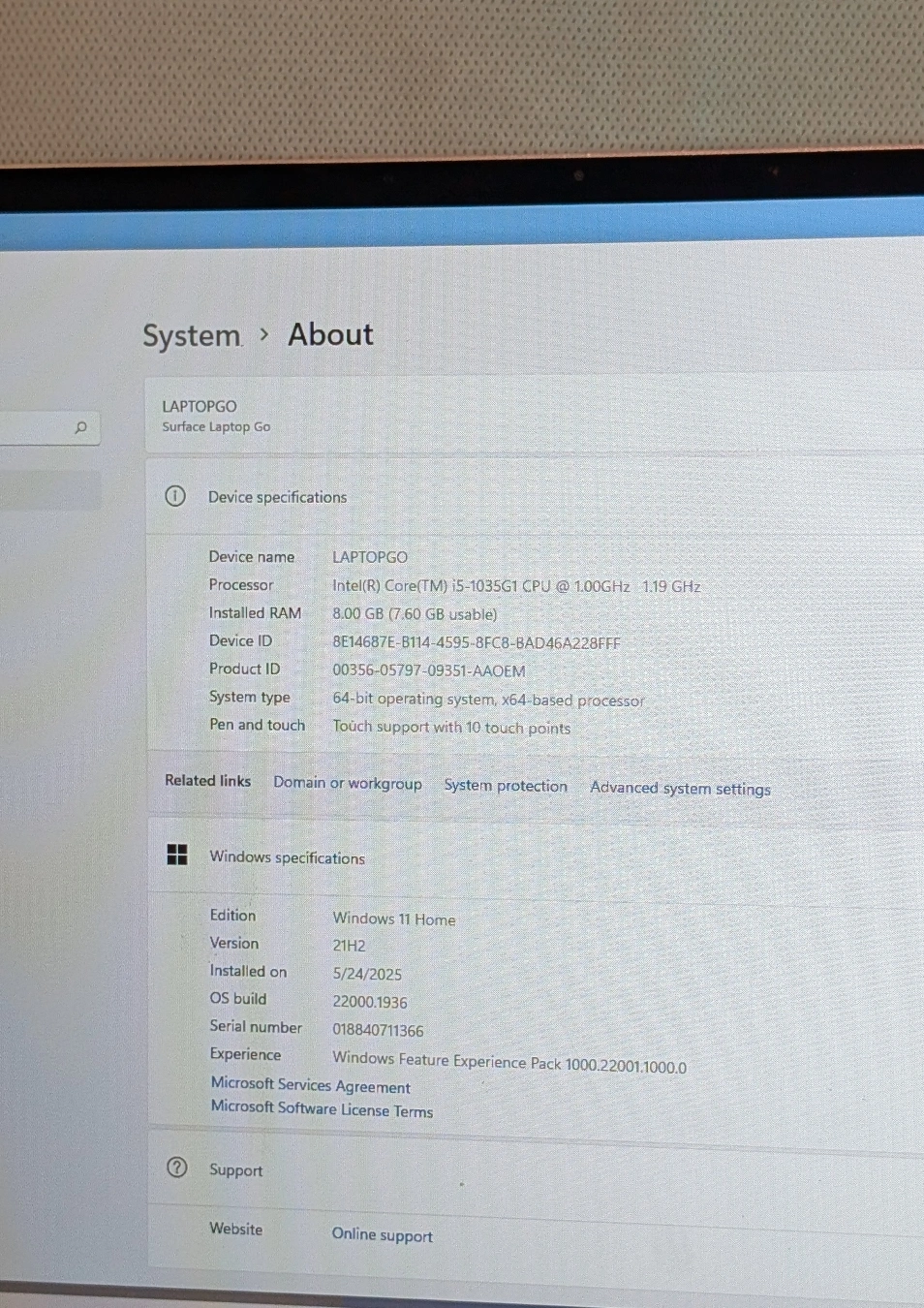Select the Device name value LAPTOPGO
924x1308 pixels.
tap(370, 557)
